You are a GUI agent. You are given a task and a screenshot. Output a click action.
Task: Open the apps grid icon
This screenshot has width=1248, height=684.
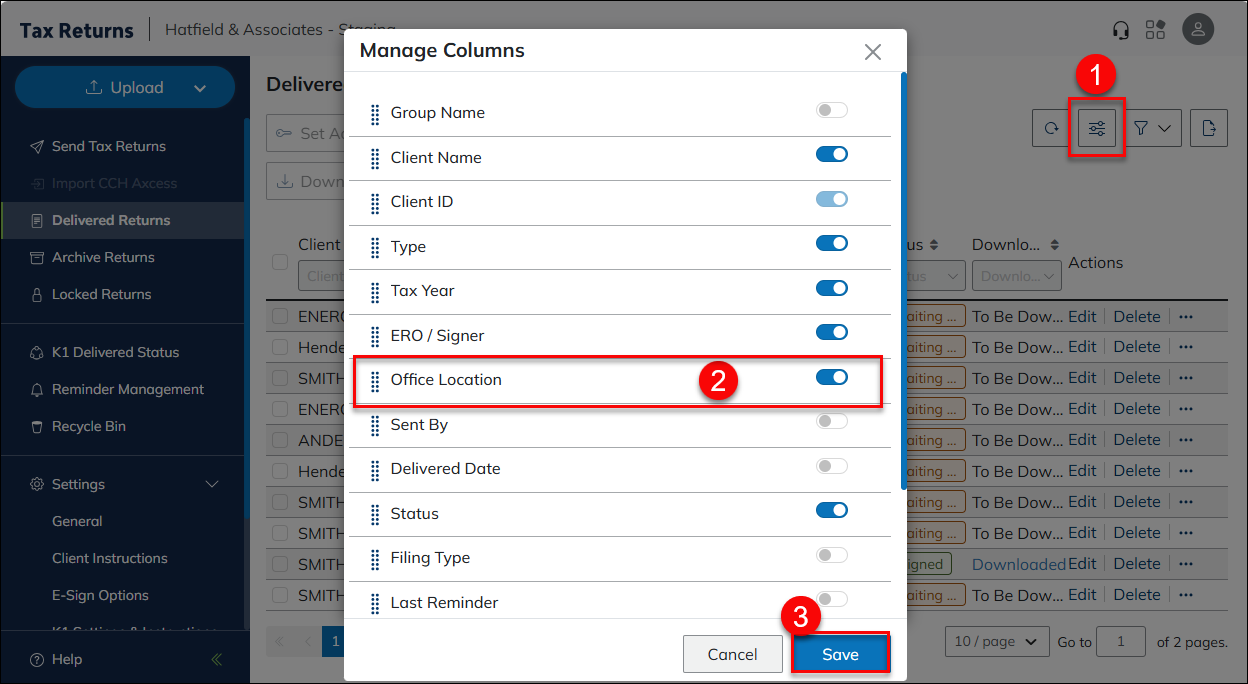pos(1156,30)
